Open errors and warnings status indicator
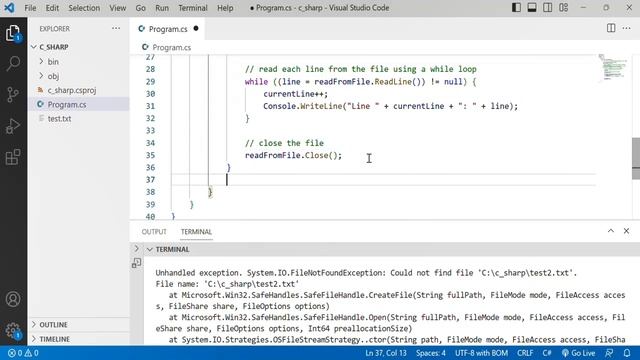The image size is (640, 360). (x=23, y=353)
